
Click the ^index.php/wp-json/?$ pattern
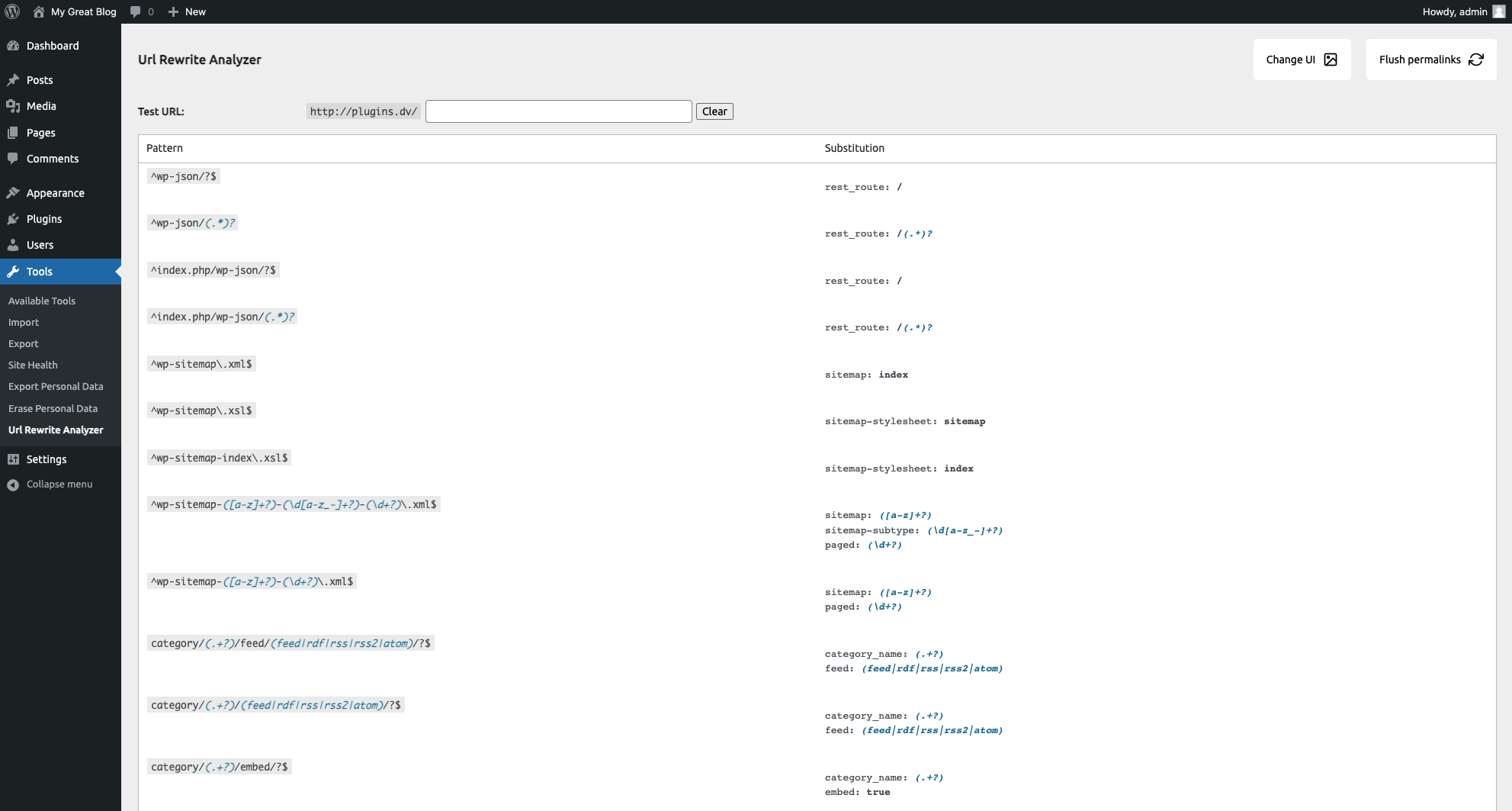[213, 270]
